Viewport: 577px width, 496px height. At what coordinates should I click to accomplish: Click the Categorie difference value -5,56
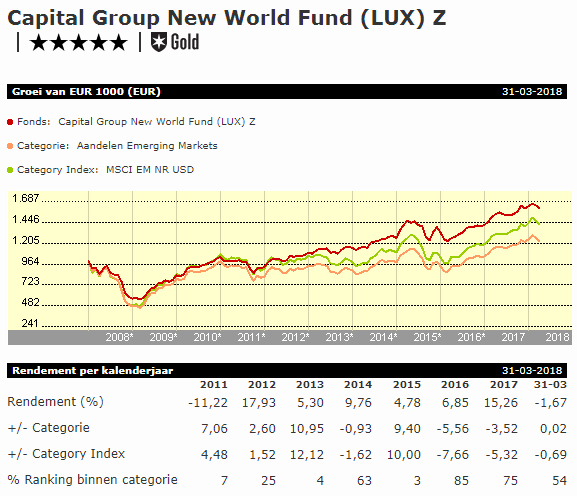pos(453,429)
